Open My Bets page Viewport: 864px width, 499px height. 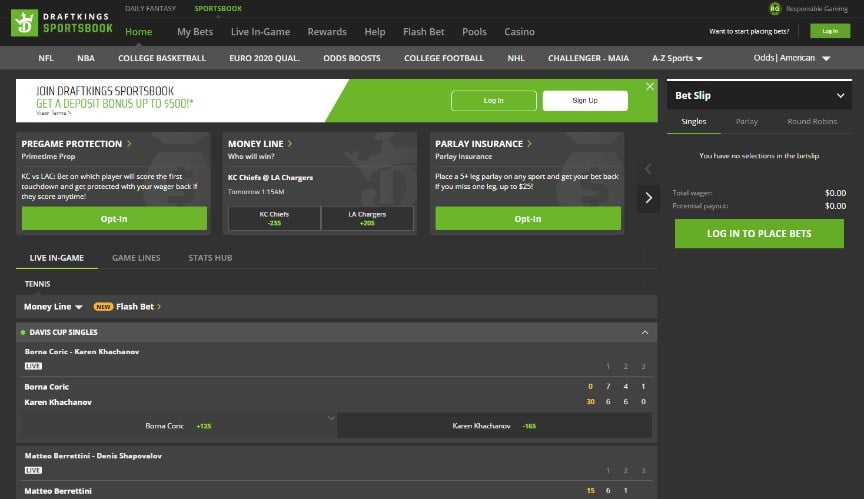(x=195, y=32)
